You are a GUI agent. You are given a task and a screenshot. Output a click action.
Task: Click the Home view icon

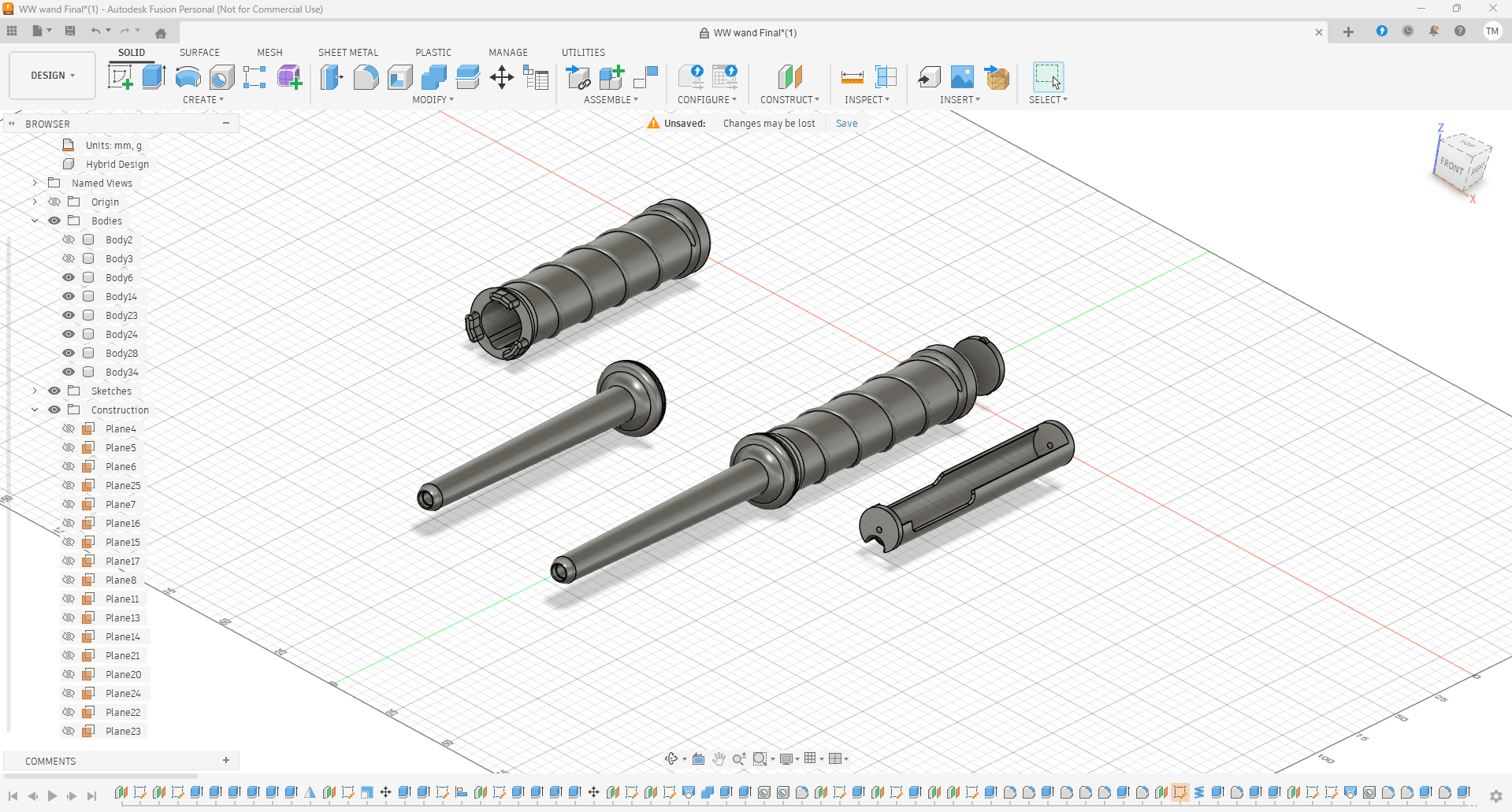click(161, 33)
